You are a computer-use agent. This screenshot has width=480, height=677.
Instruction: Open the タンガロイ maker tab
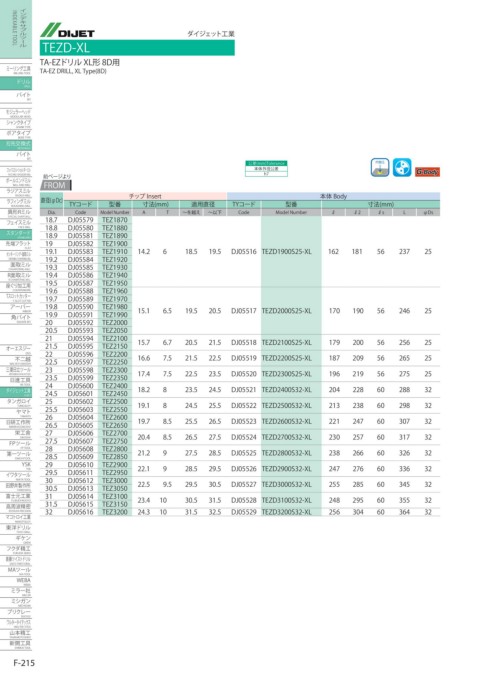pyautogui.click(x=16, y=402)
